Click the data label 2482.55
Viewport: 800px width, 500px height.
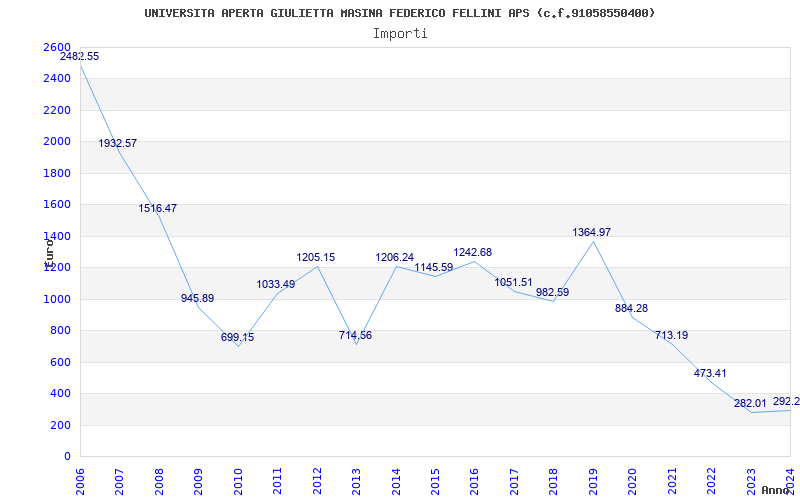(80, 57)
